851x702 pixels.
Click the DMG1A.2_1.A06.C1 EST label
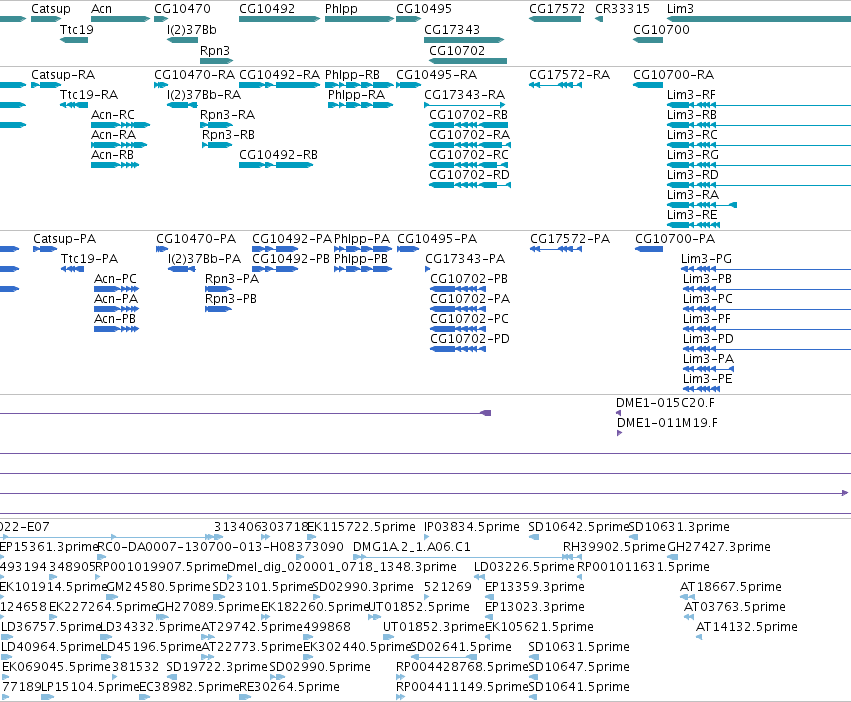412,547
